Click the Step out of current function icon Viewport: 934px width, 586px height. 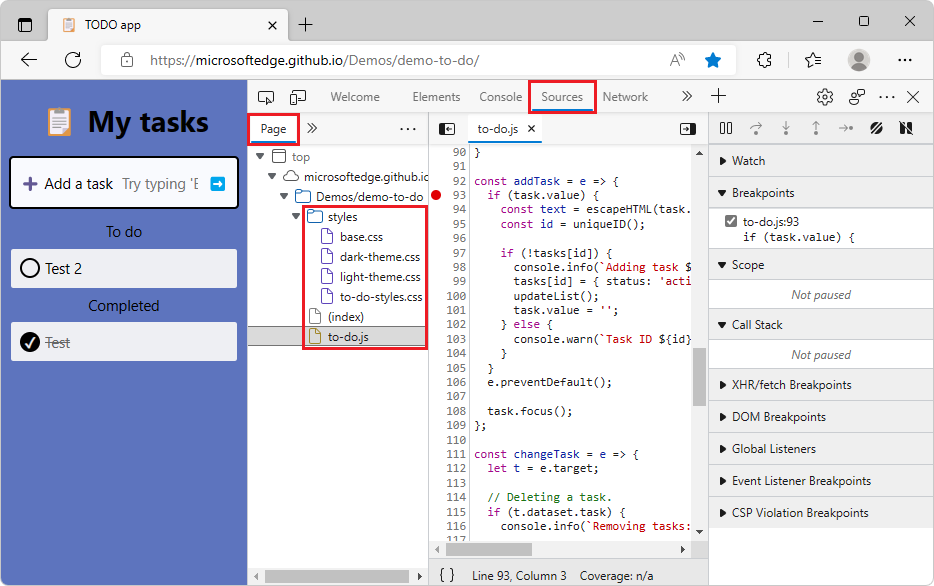[816, 128]
